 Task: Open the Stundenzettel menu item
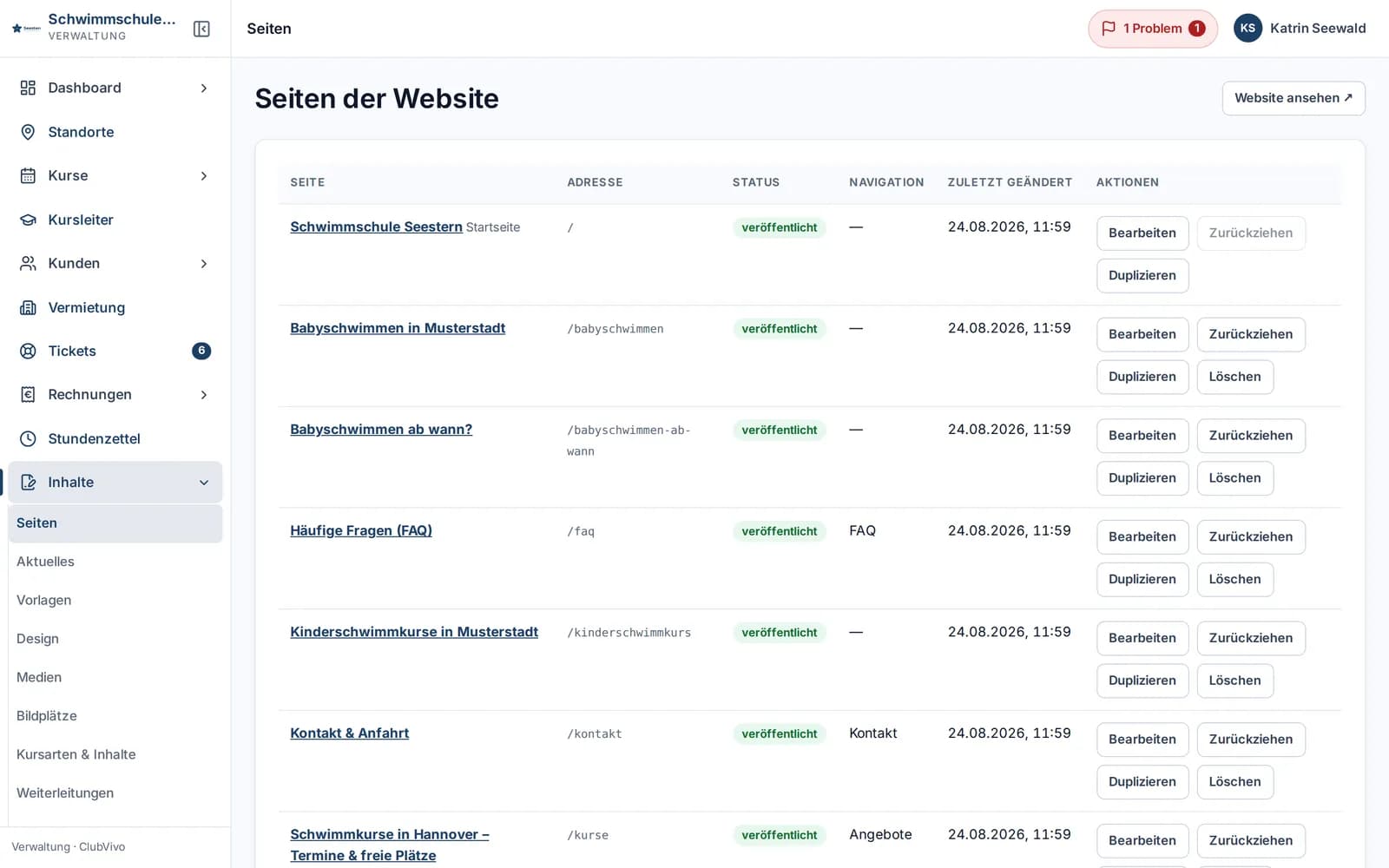(115, 438)
